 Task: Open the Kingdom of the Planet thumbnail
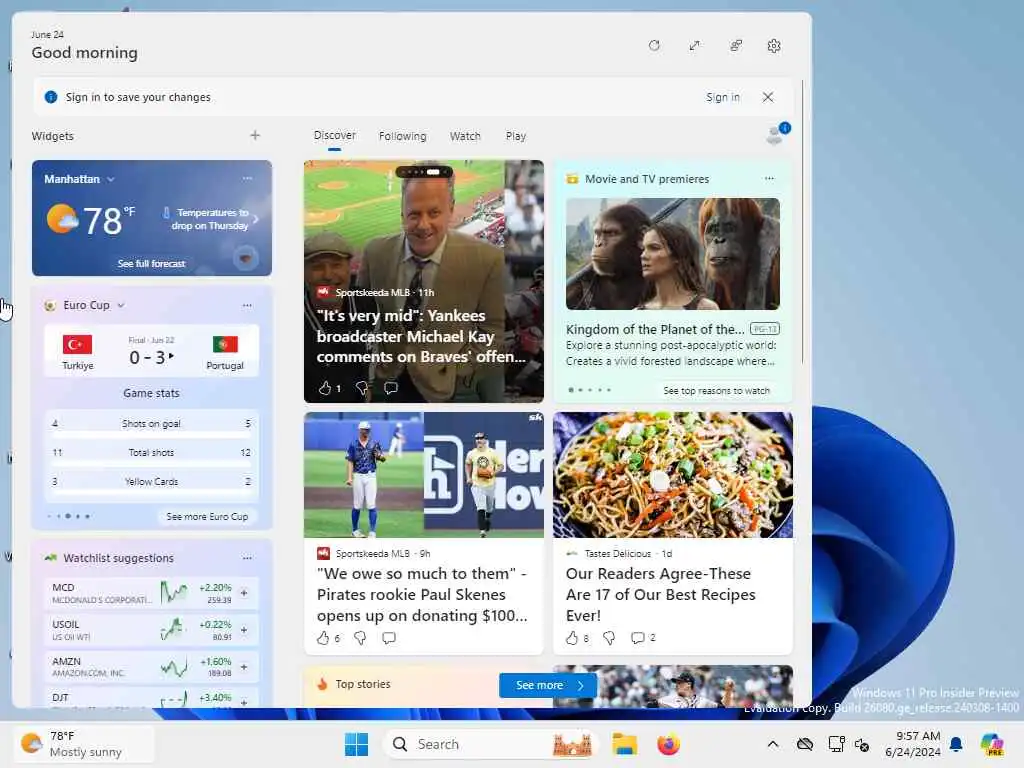coord(673,253)
